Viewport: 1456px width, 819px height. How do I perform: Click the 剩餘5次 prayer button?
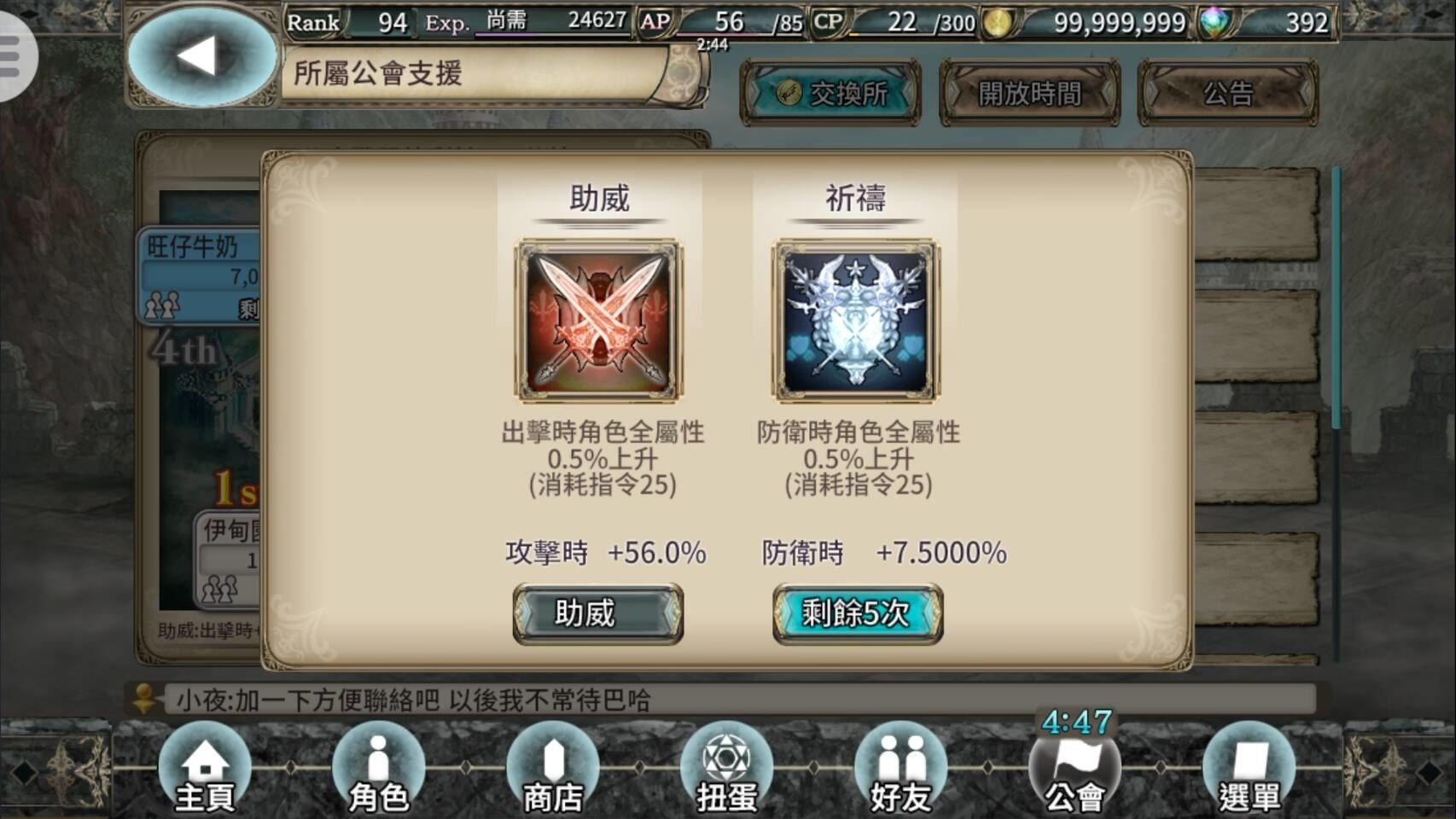(858, 613)
